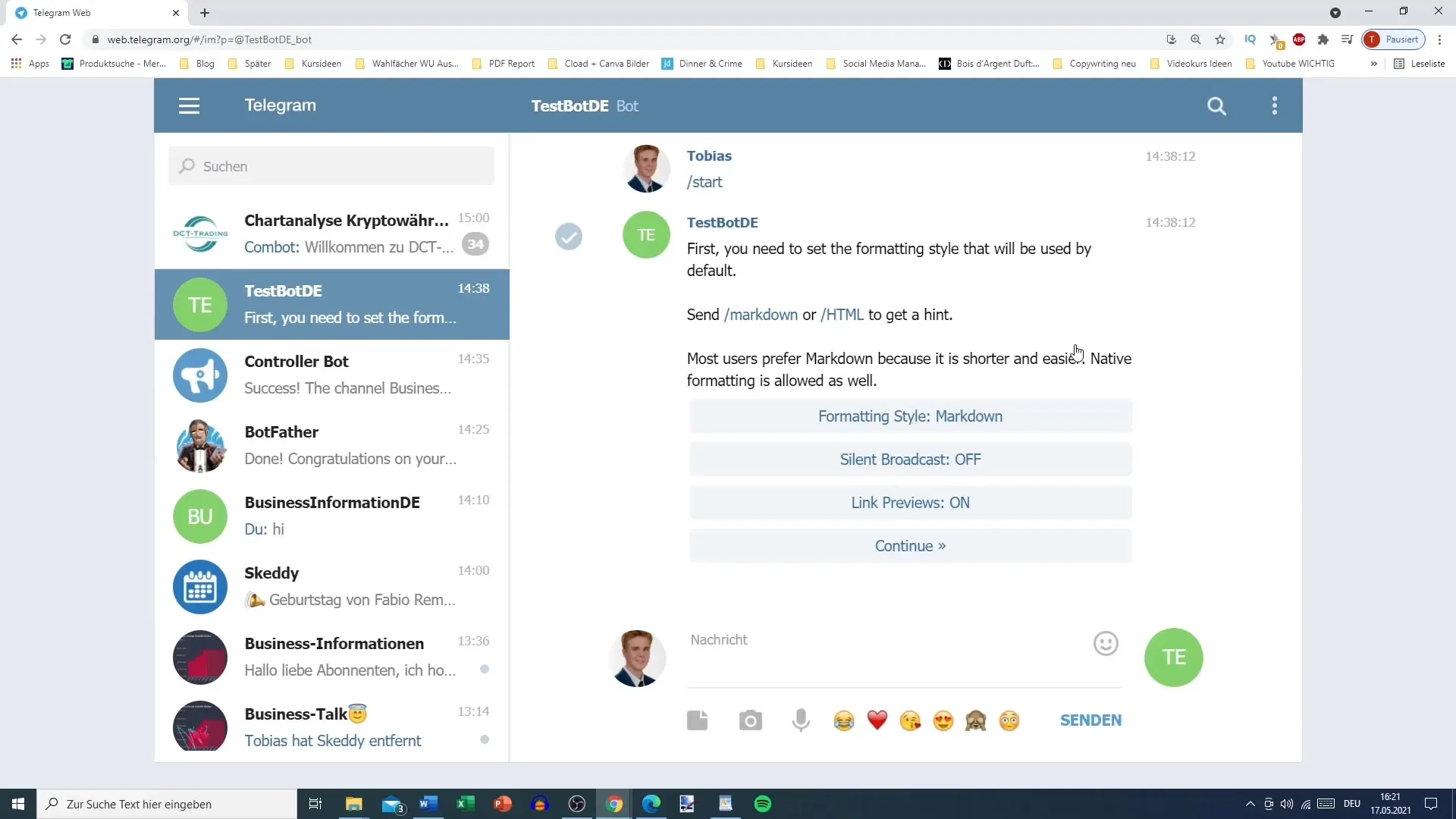Image resolution: width=1456 pixels, height=819 pixels.
Task: Expand hidden bookmarks chevron
Action: coord(1373,64)
